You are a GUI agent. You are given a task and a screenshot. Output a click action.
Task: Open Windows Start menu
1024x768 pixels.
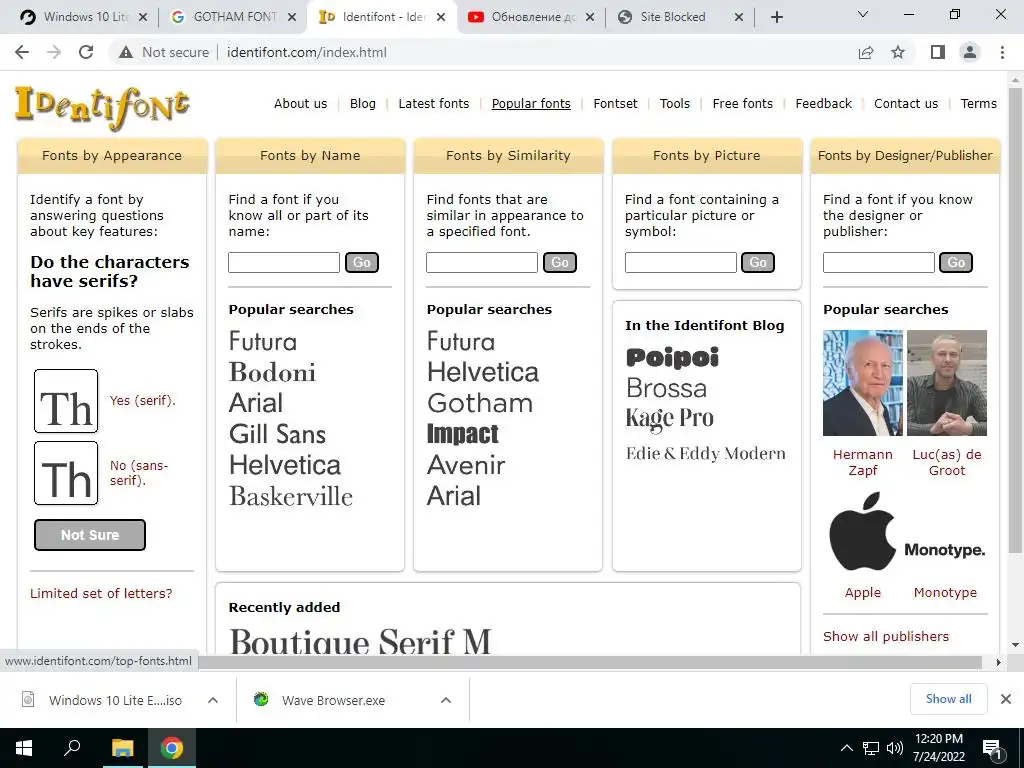24,748
